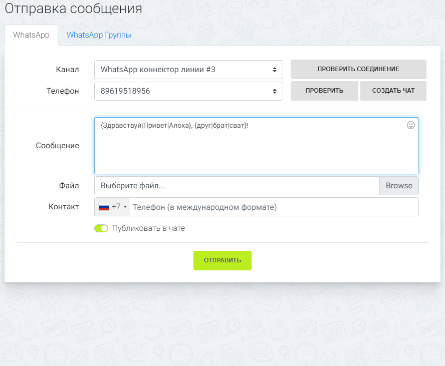445x366 pixels.
Task: Switch to WhatsApp Группы tab
Action: (99, 35)
